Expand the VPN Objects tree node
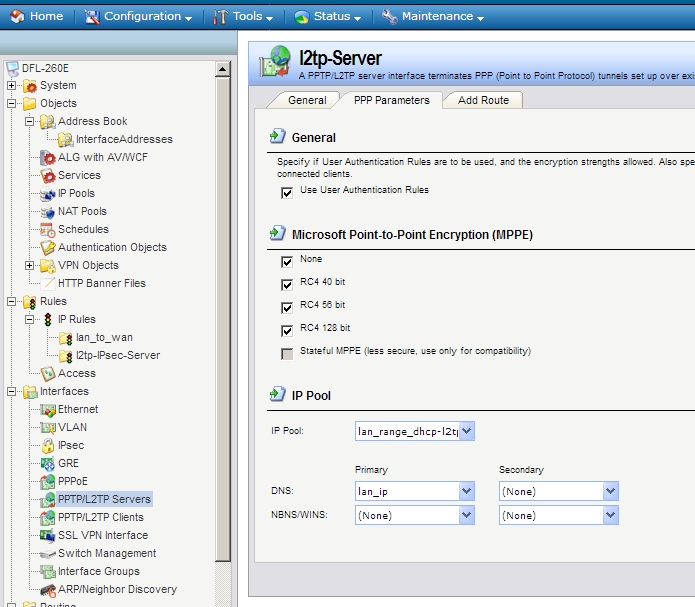Screen dimensions: 695x607 (29, 266)
